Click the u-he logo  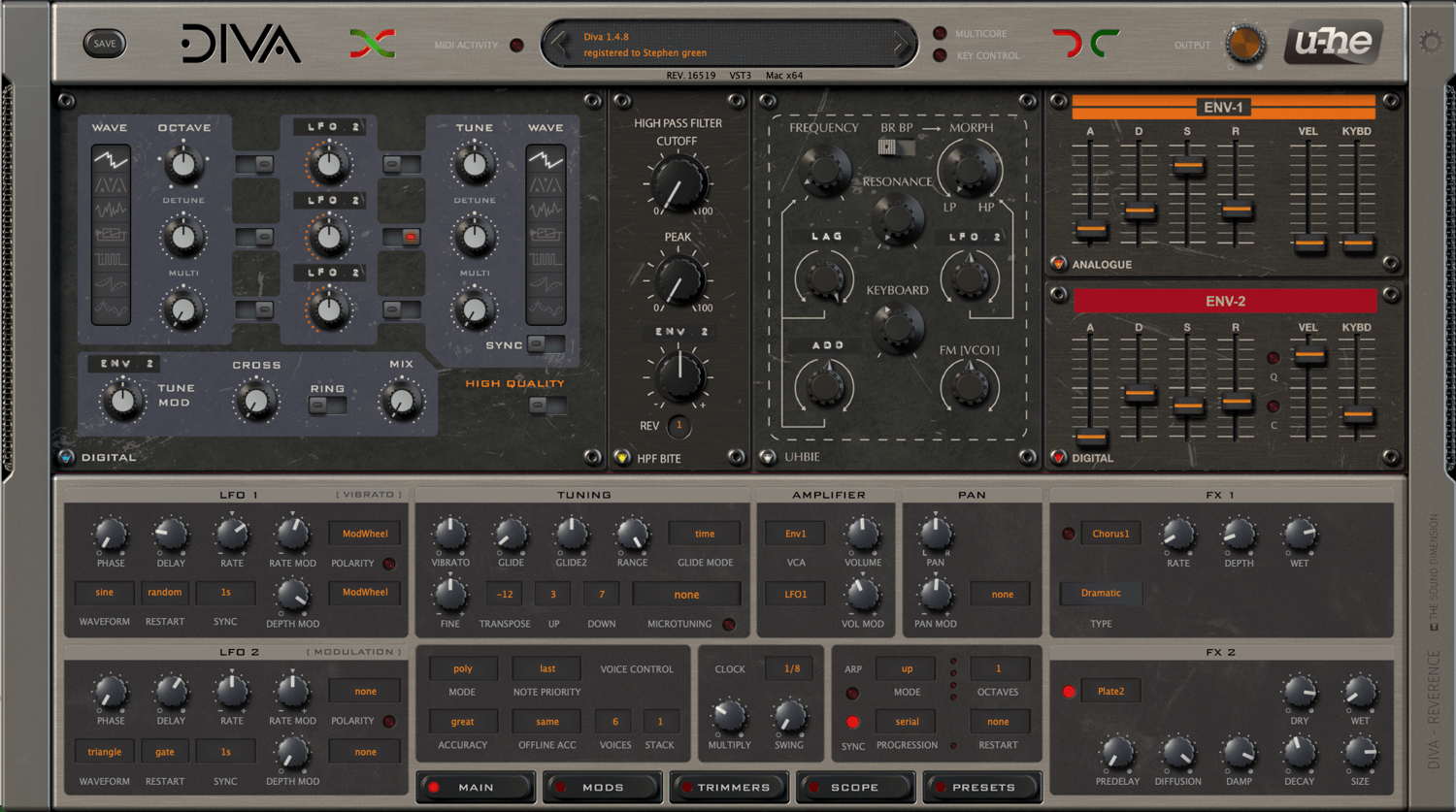click(x=1334, y=43)
